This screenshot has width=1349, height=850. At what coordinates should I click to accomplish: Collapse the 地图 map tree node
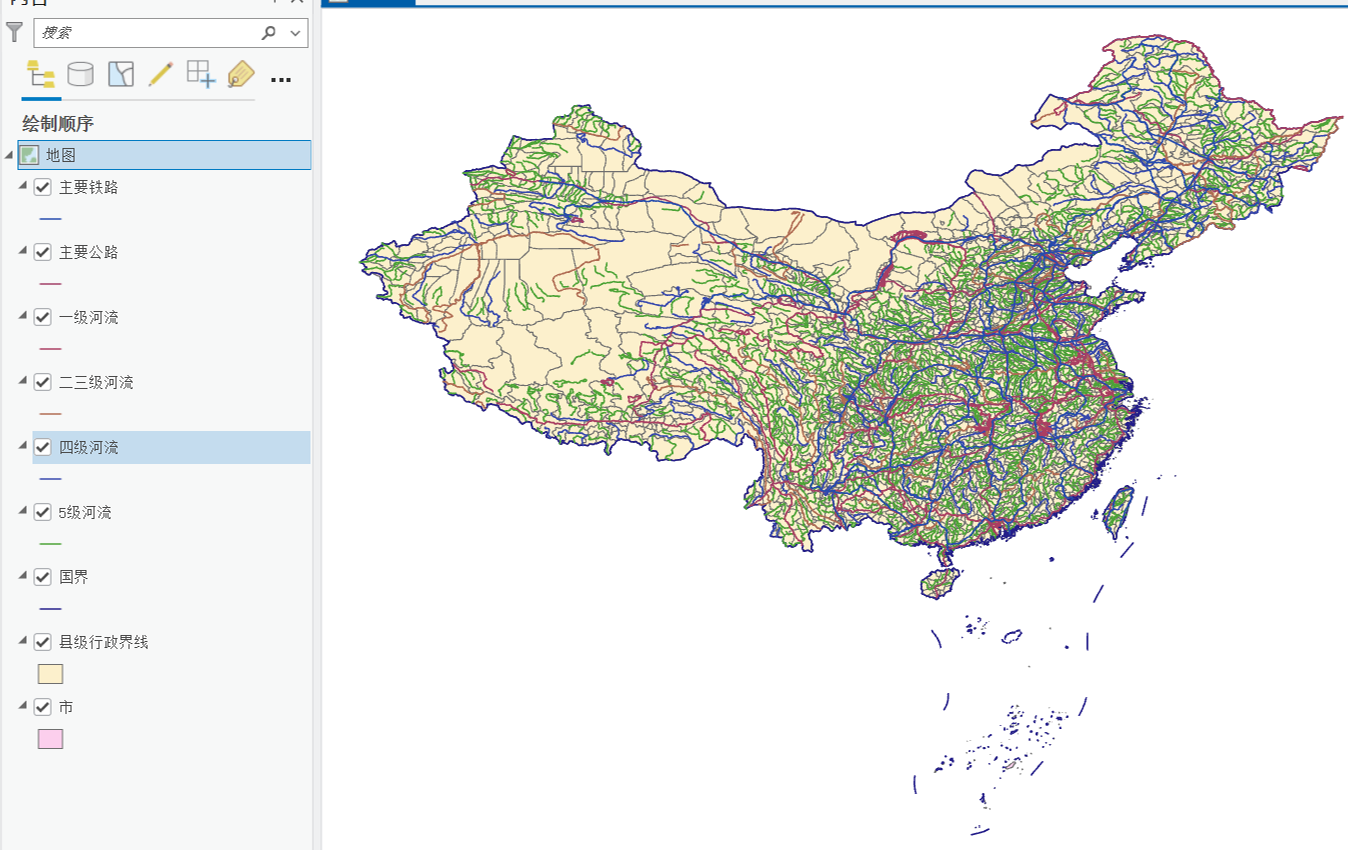coord(10,155)
